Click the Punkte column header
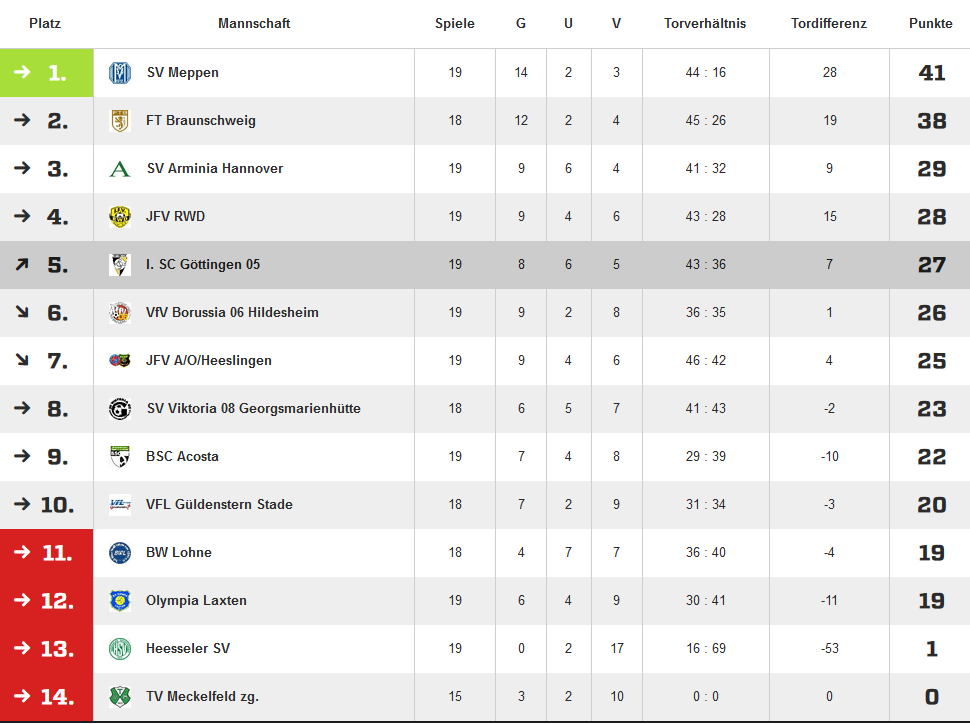Screen dimensions: 970x724 click(930, 23)
